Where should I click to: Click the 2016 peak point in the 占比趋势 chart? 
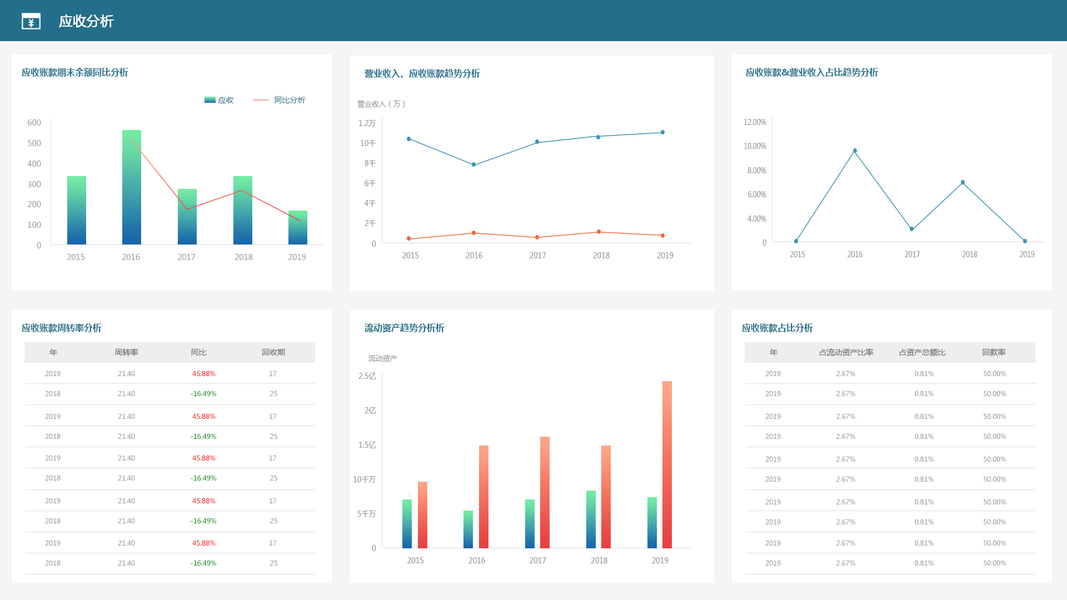(855, 151)
